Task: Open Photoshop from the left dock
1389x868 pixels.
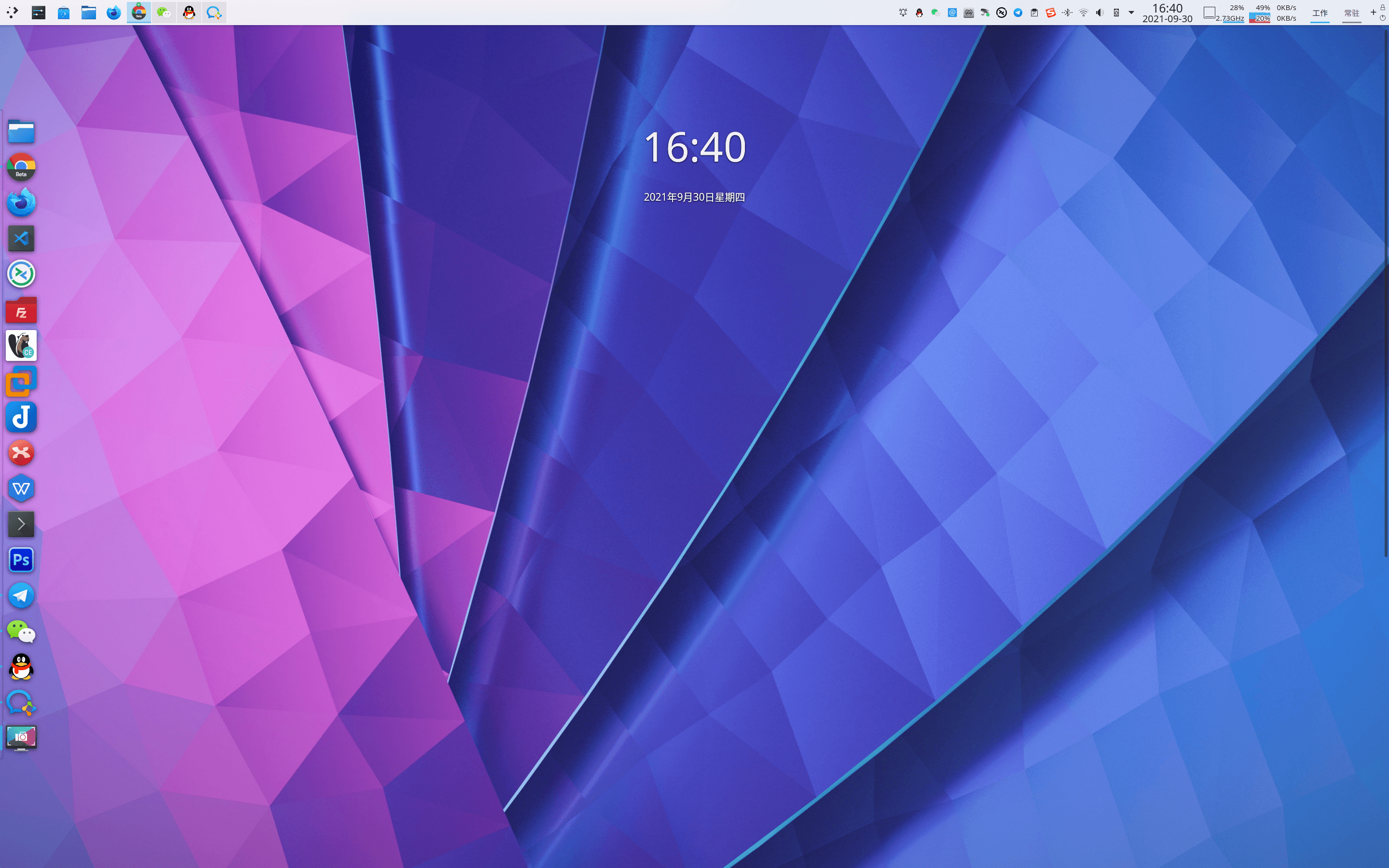Action: [21, 560]
